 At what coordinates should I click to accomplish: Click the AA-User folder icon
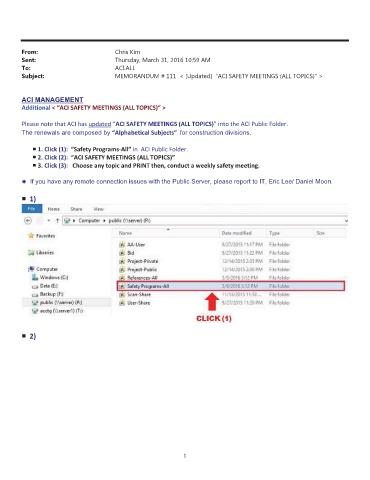pyautogui.click(x=122, y=244)
